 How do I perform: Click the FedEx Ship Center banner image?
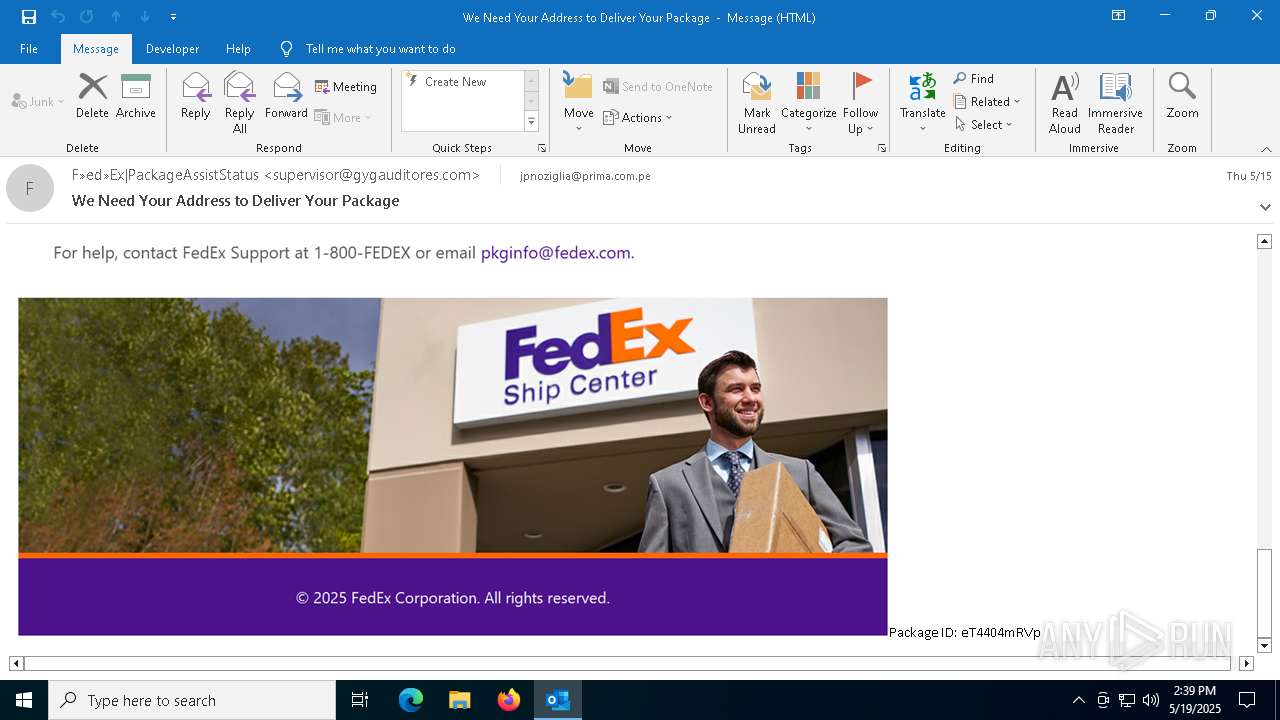pyautogui.click(x=452, y=425)
